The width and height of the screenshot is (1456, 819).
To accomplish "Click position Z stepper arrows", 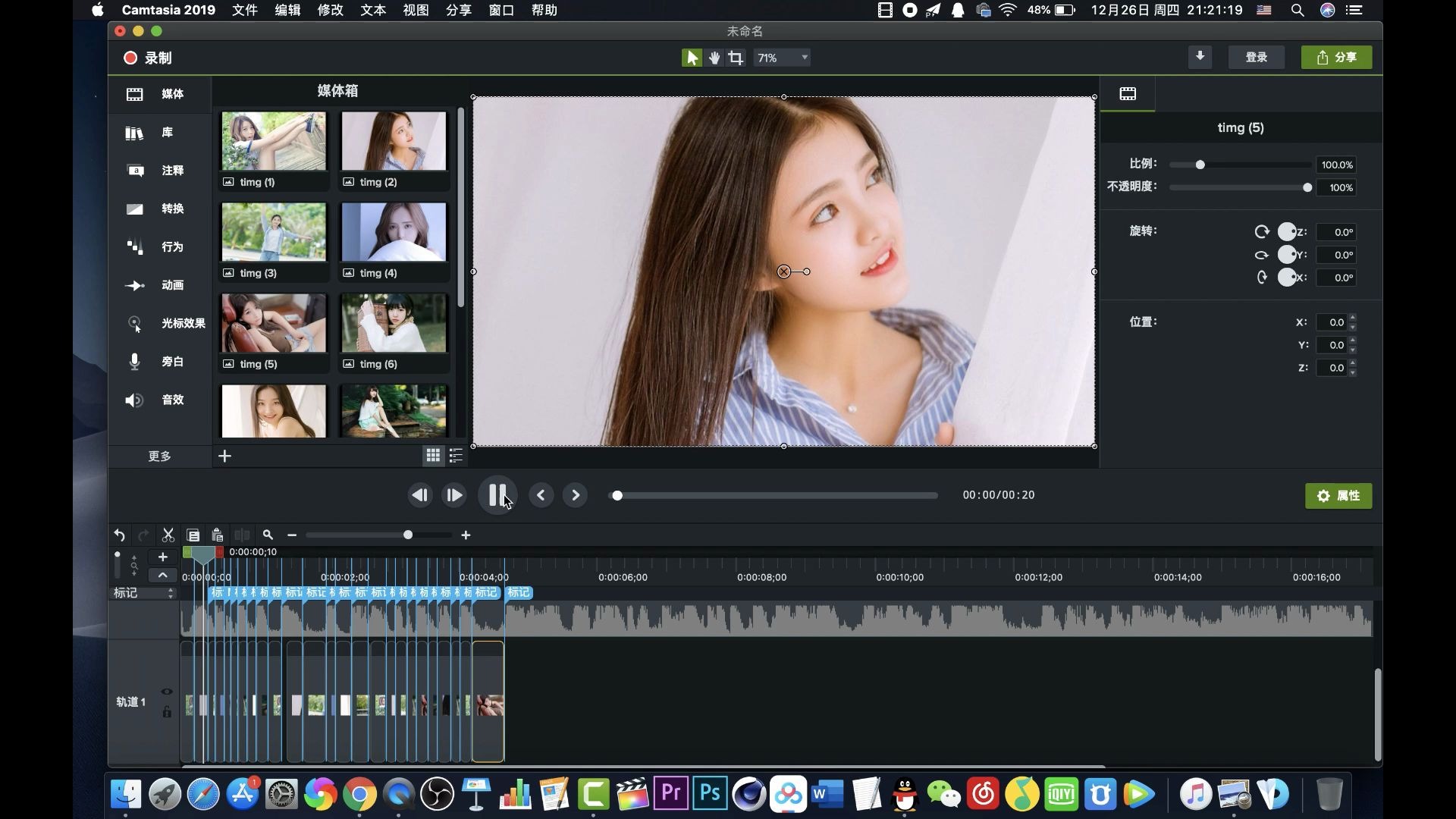I will tap(1353, 368).
